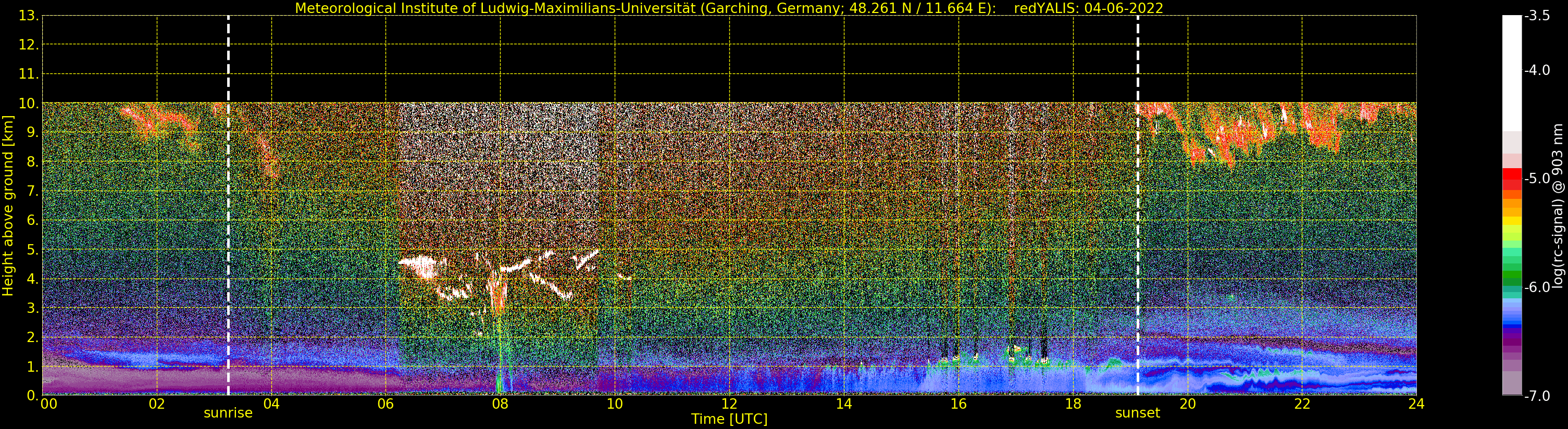Click the '10.' tick on the height axis

29,104
